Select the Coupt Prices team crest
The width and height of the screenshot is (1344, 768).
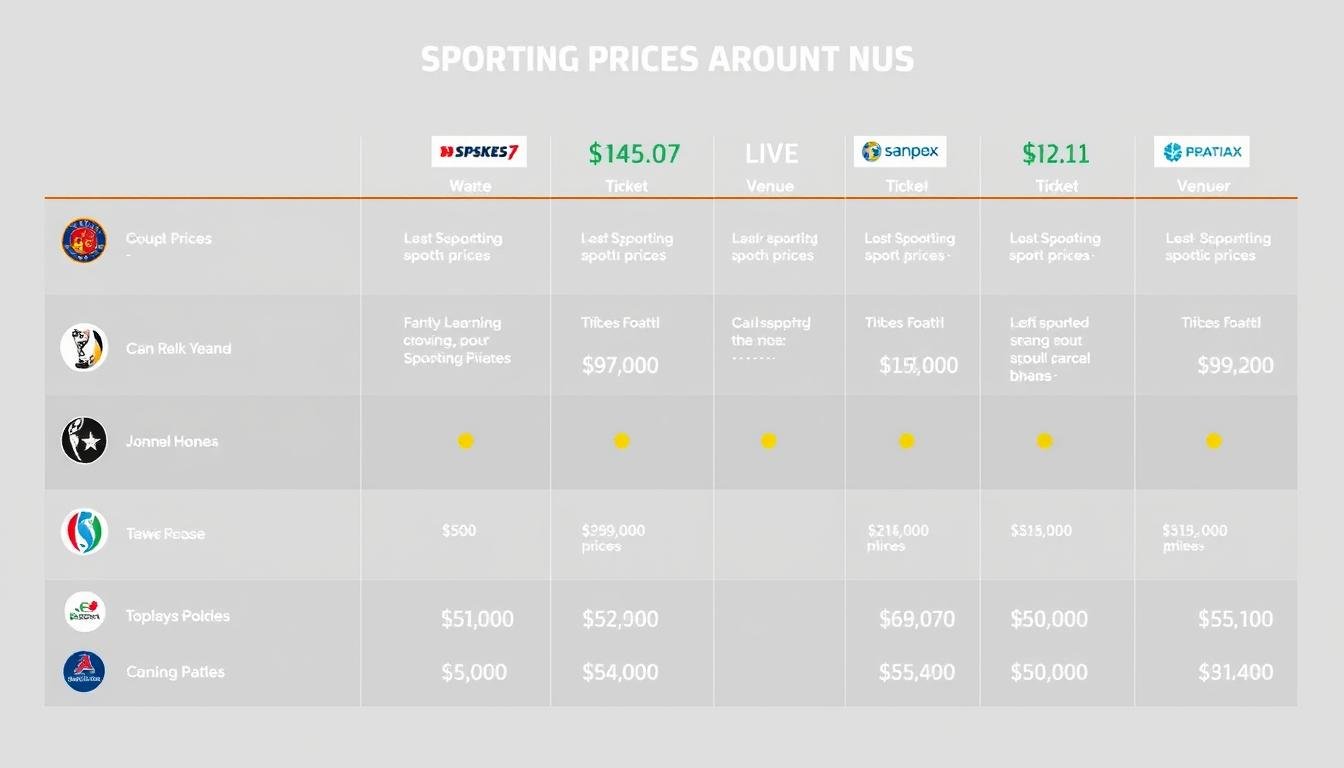coord(84,241)
